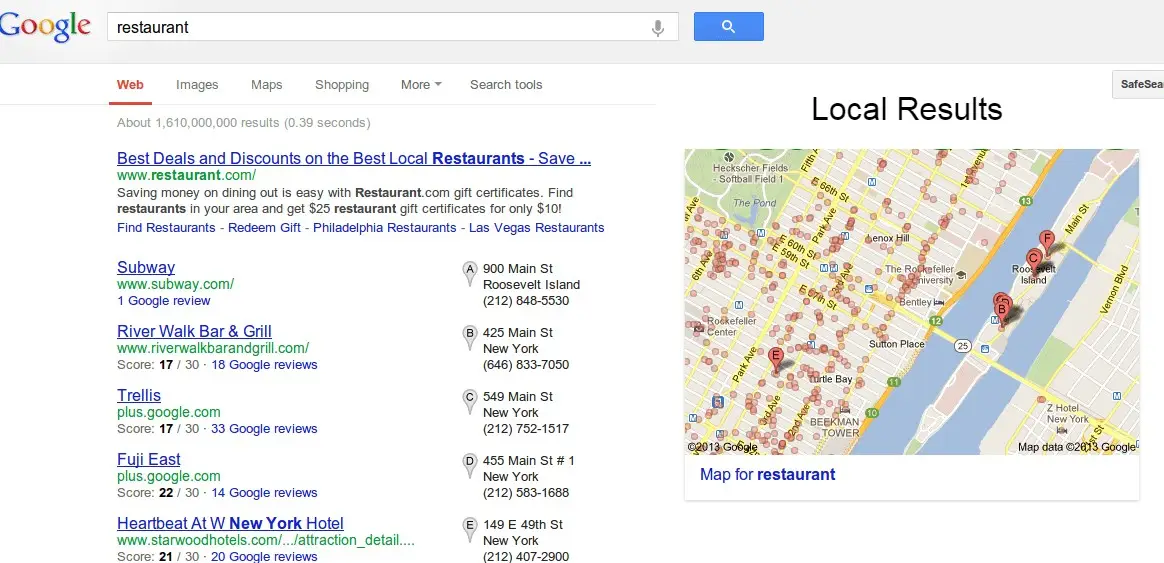
Task: Click the About 1,610,000,000 results count
Action: click(x=243, y=123)
